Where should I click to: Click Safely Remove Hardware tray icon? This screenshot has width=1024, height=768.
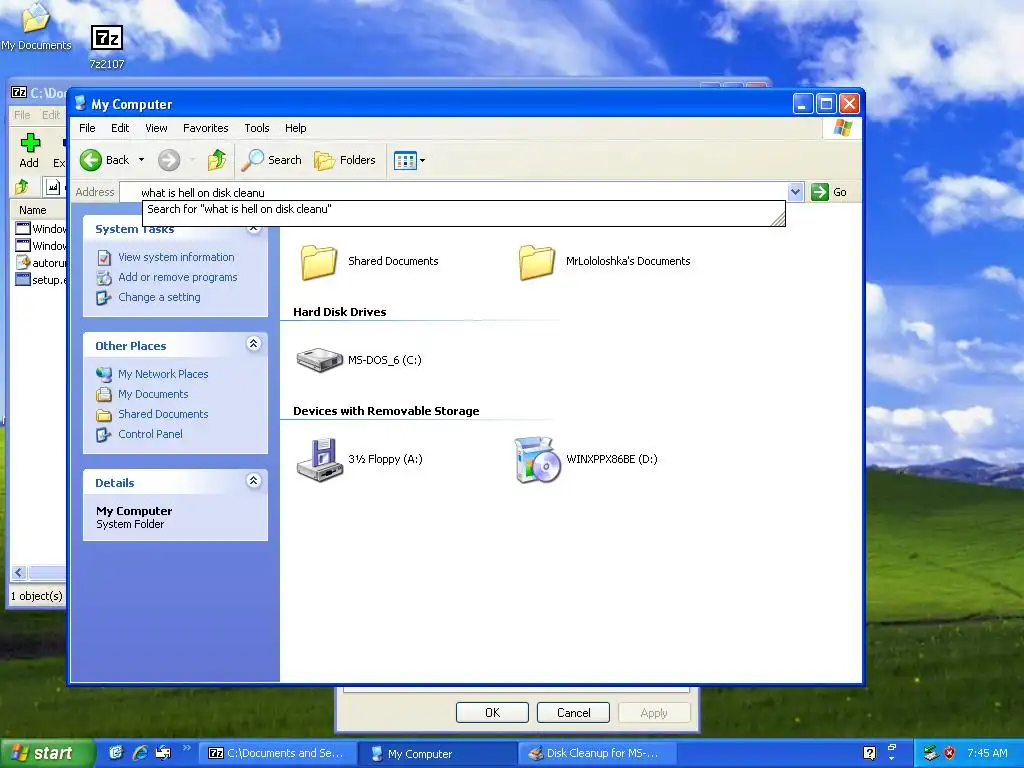(x=932, y=753)
